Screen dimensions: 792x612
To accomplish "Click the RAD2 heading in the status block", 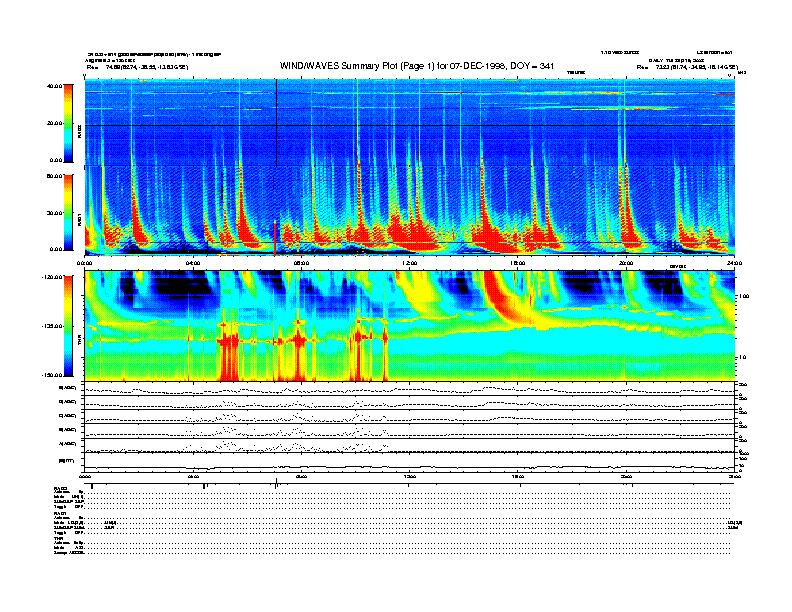I will click(x=60, y=488).
